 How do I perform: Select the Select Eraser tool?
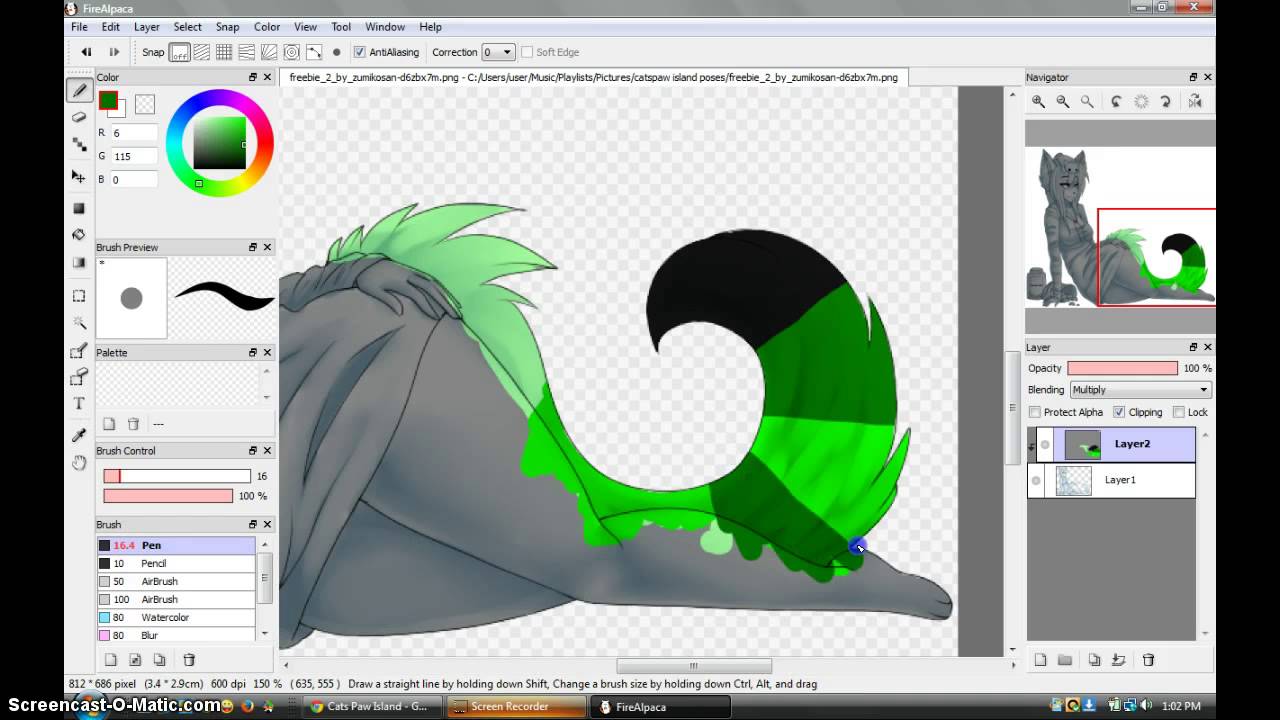(x=79, y=378)
